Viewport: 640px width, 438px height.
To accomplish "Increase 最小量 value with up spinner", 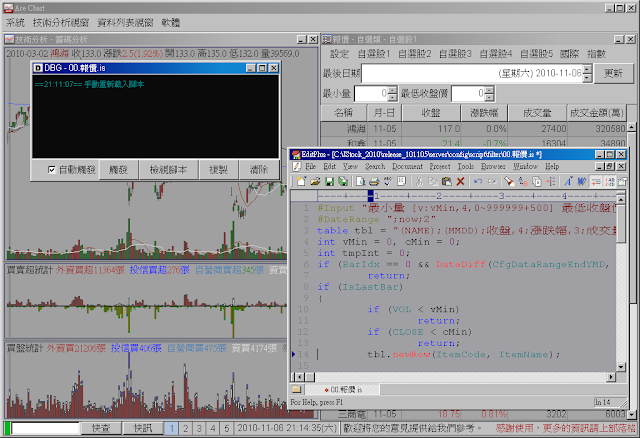I will coord(392,90).
